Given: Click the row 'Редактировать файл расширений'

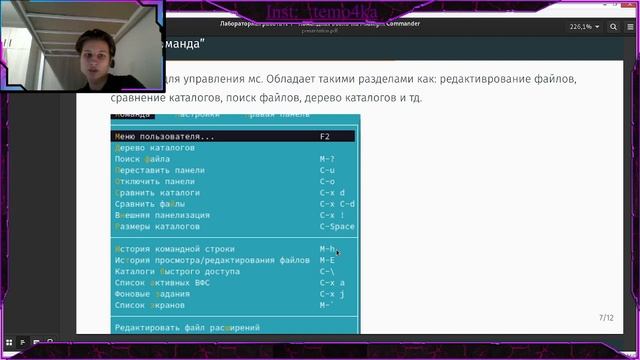Looking at the screenshot, I should (x=233, y=328).
